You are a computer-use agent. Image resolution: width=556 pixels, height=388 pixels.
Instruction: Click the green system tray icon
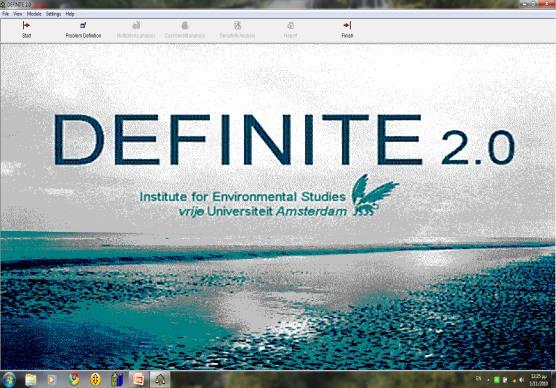pyautogui.click(x=496, y=380)
